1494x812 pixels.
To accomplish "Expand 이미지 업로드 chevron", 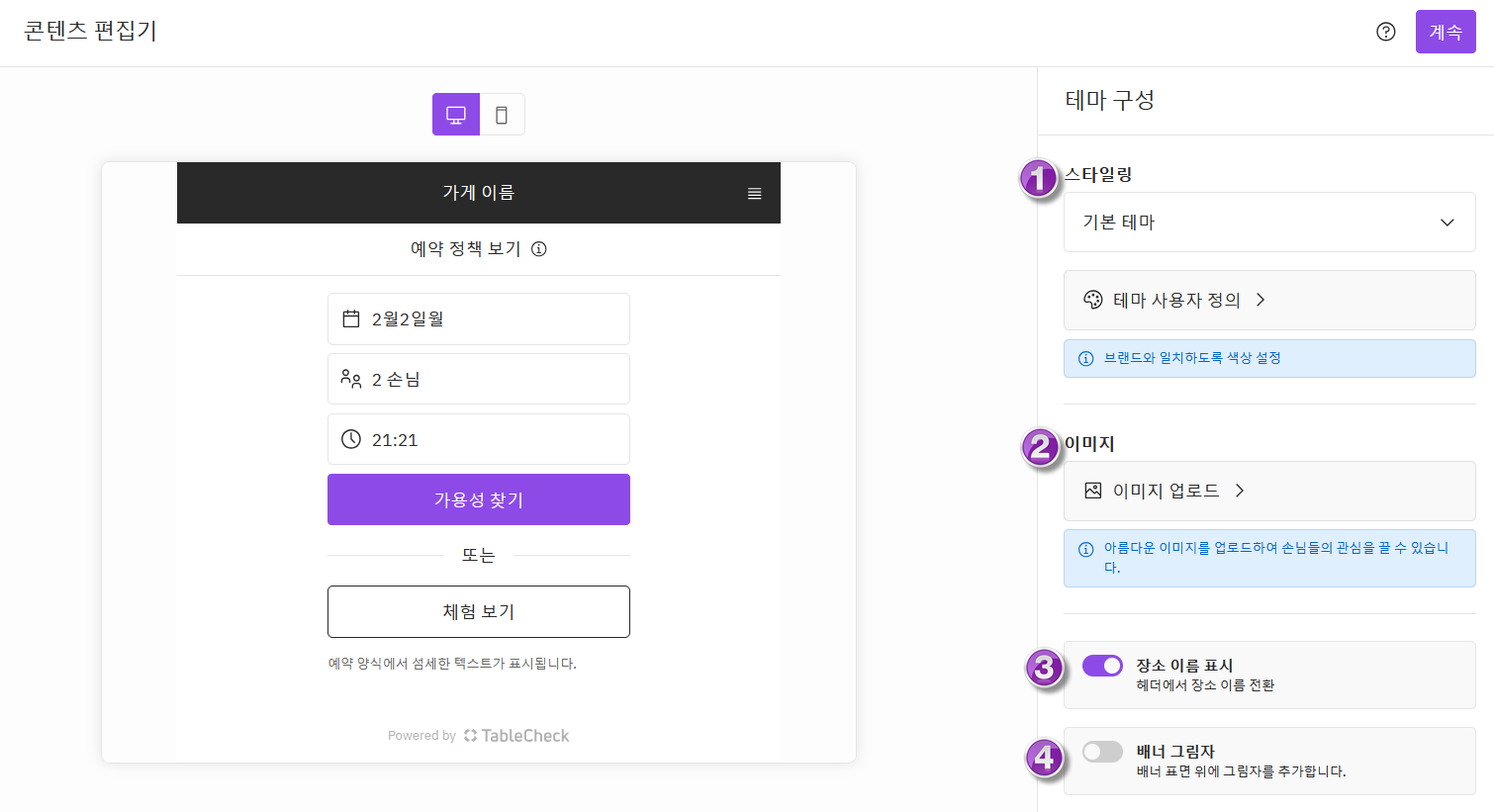I will pos(1240,491).
